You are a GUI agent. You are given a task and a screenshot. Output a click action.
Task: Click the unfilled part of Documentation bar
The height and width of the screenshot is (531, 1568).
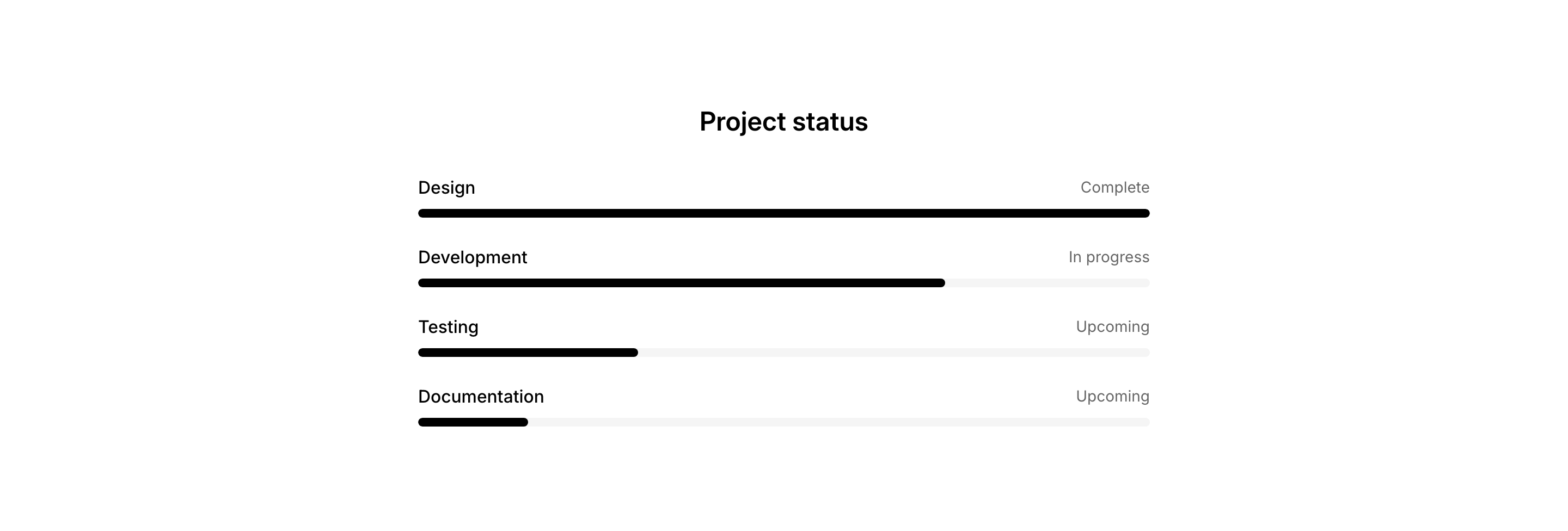point(839,423)
